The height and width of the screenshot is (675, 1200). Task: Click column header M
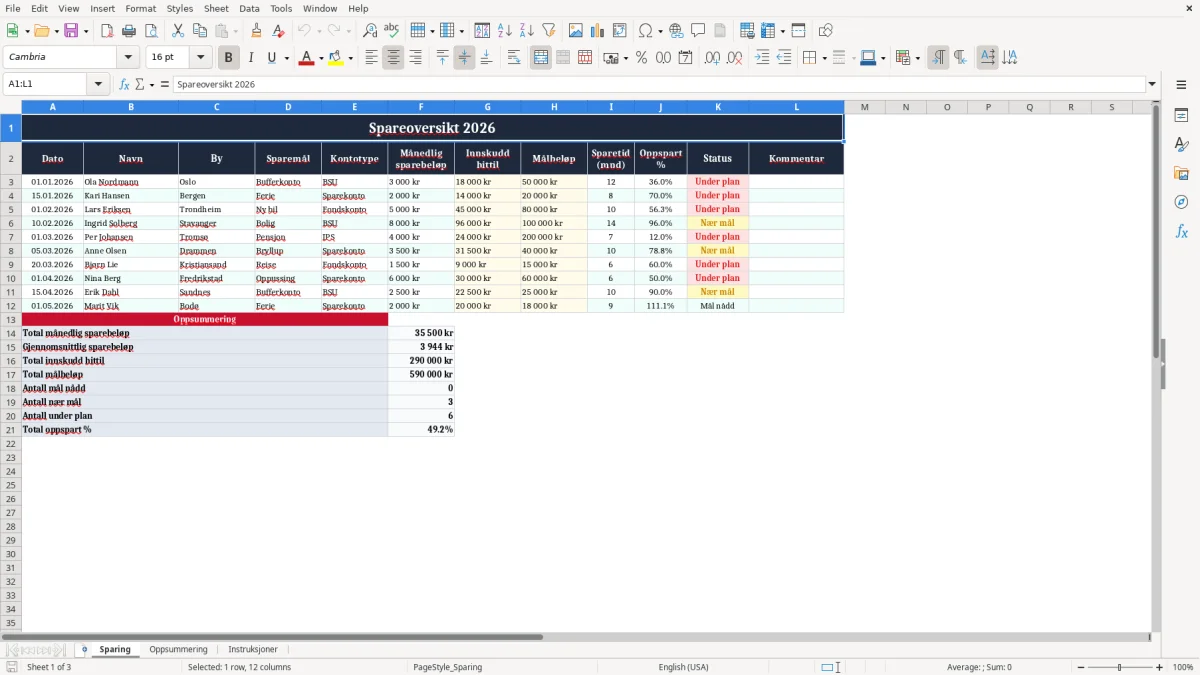pyautogui.click(x=864, y=107)
